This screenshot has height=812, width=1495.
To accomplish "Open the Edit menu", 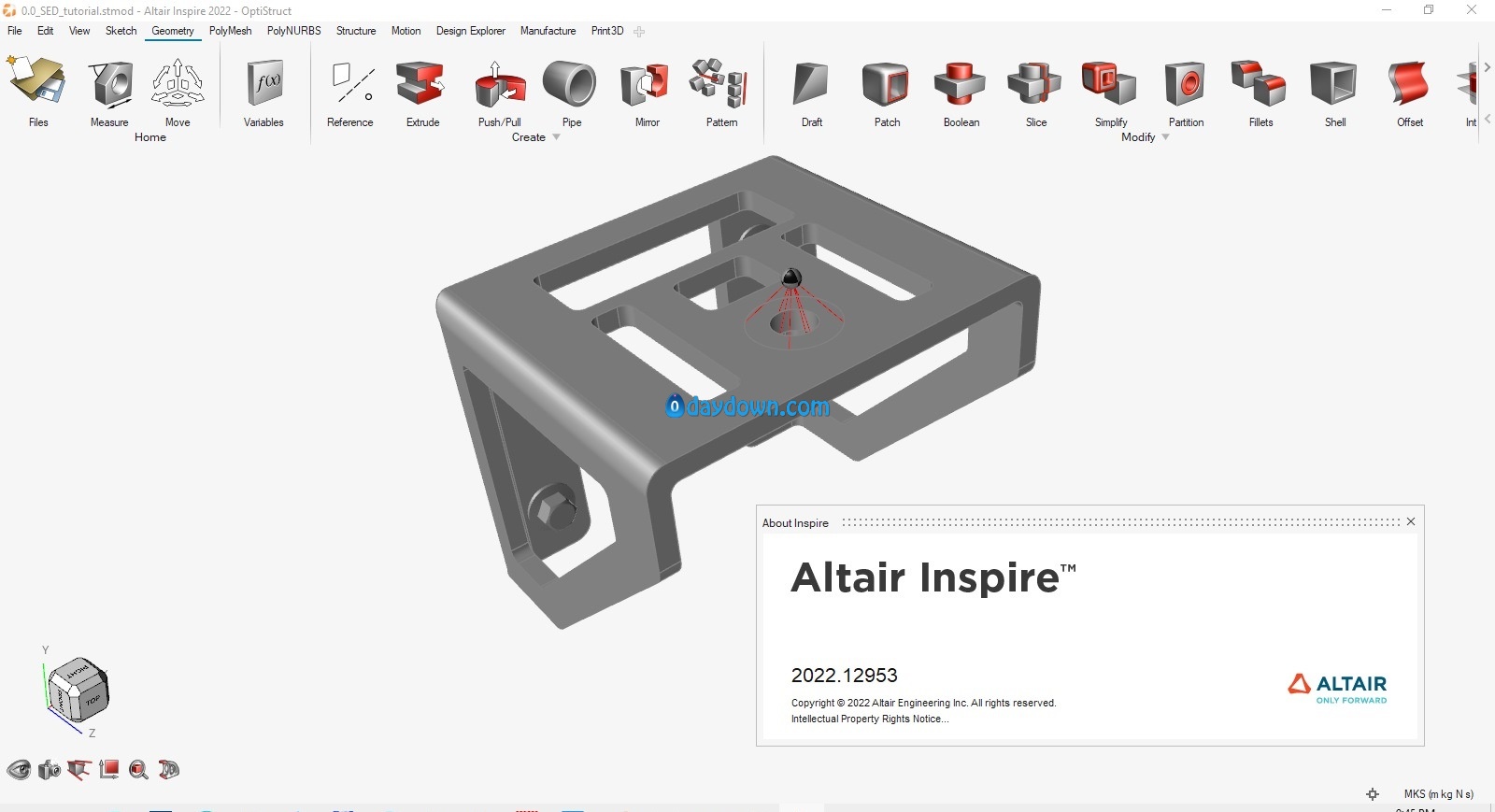I will (45, 31).
